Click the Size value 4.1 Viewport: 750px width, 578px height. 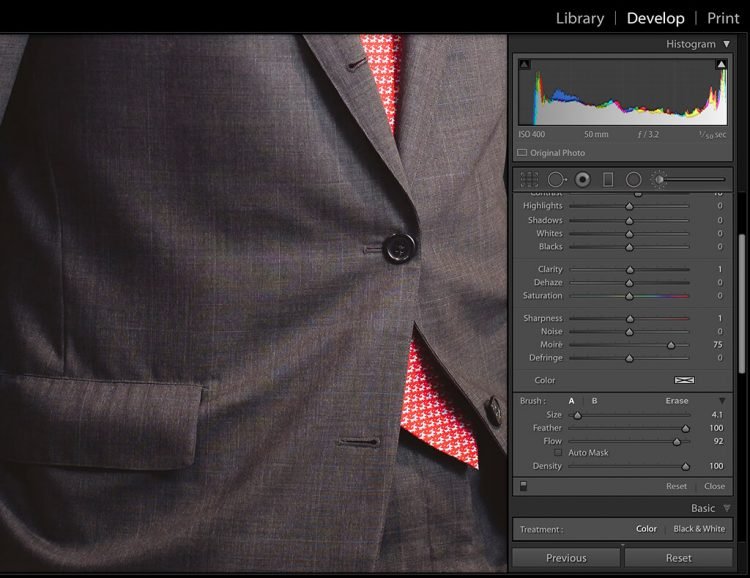coord(717,414)
